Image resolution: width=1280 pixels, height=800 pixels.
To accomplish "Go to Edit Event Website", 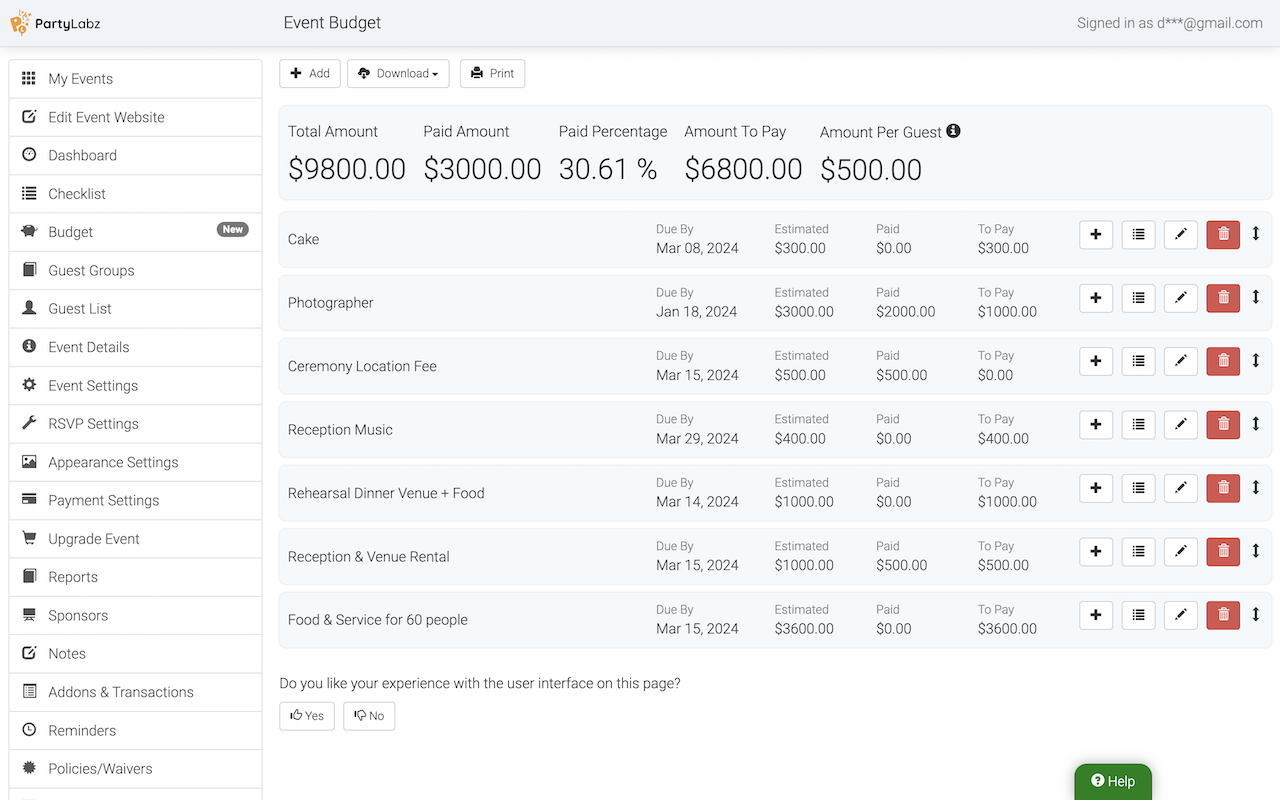I will [135, 117].
